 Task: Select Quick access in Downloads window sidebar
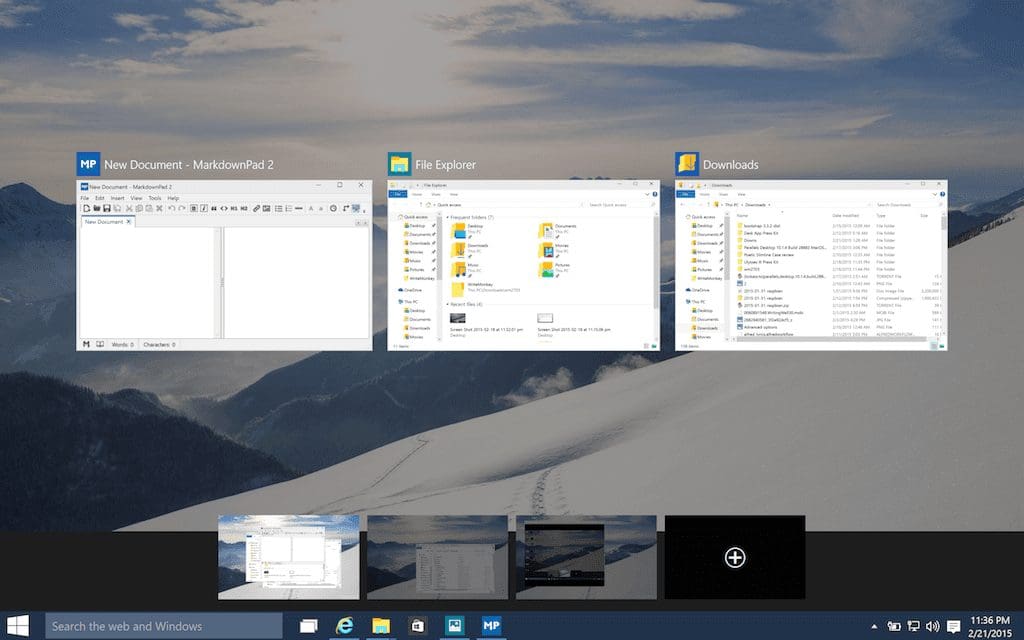pyautogui.click(x=699, y=217)
